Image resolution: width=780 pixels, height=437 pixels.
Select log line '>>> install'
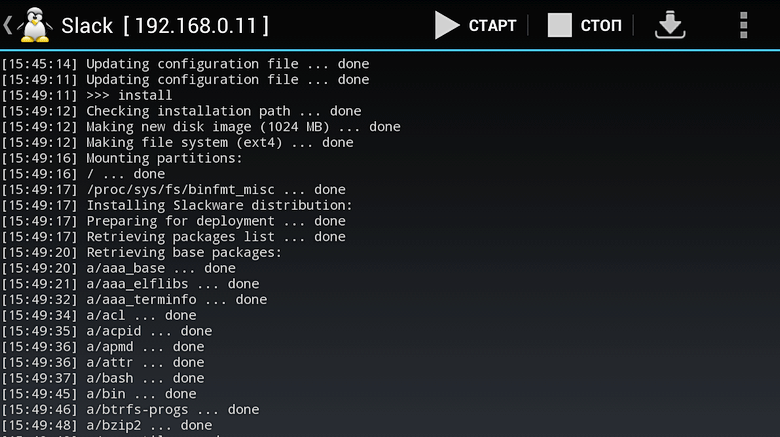[x=87, y=95]
